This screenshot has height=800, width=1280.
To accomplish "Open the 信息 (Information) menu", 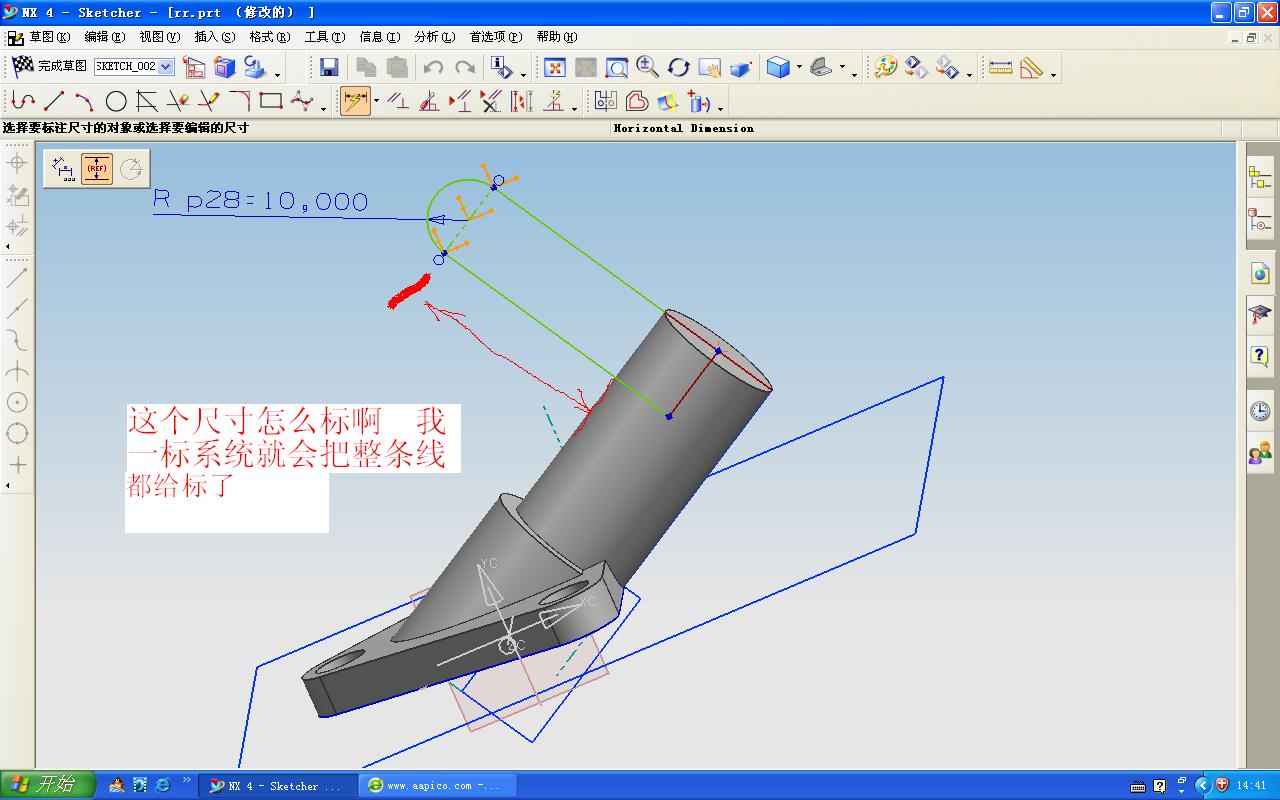I will click(x=380, y=37).
